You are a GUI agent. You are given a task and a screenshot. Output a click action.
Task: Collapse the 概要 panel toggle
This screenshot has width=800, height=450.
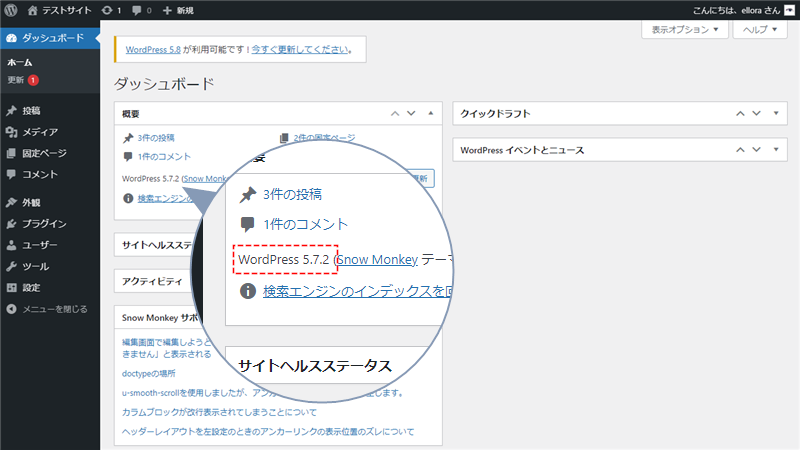pyautogui.click(x=431, y=113)
